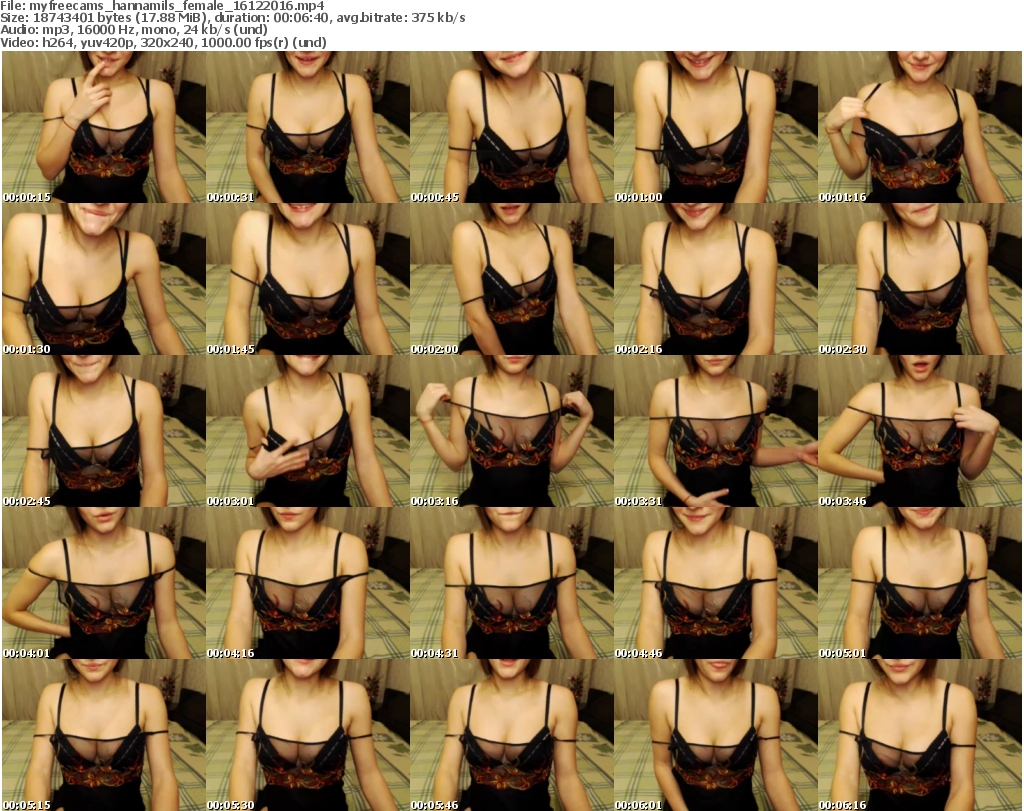This screenshot has width=1024, height=811.
Task: Click the frame at 00:01:30
Action: [104, 279]
